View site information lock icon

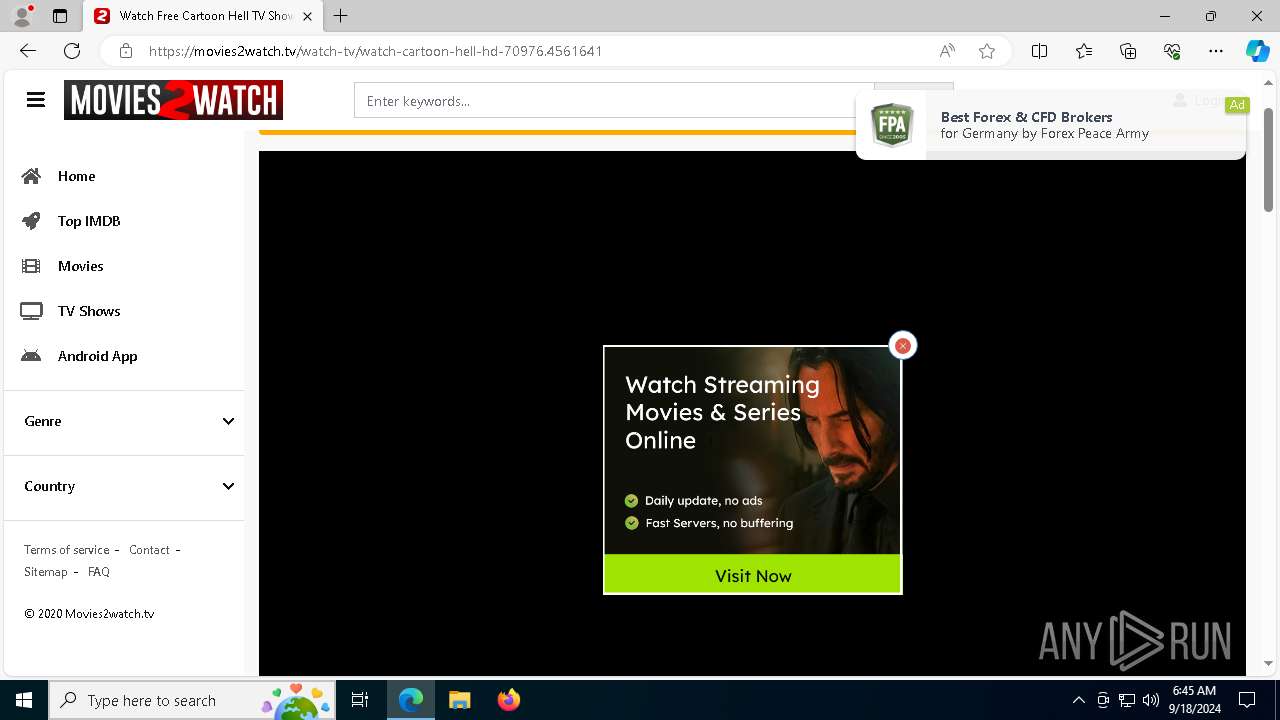[125, 51]
